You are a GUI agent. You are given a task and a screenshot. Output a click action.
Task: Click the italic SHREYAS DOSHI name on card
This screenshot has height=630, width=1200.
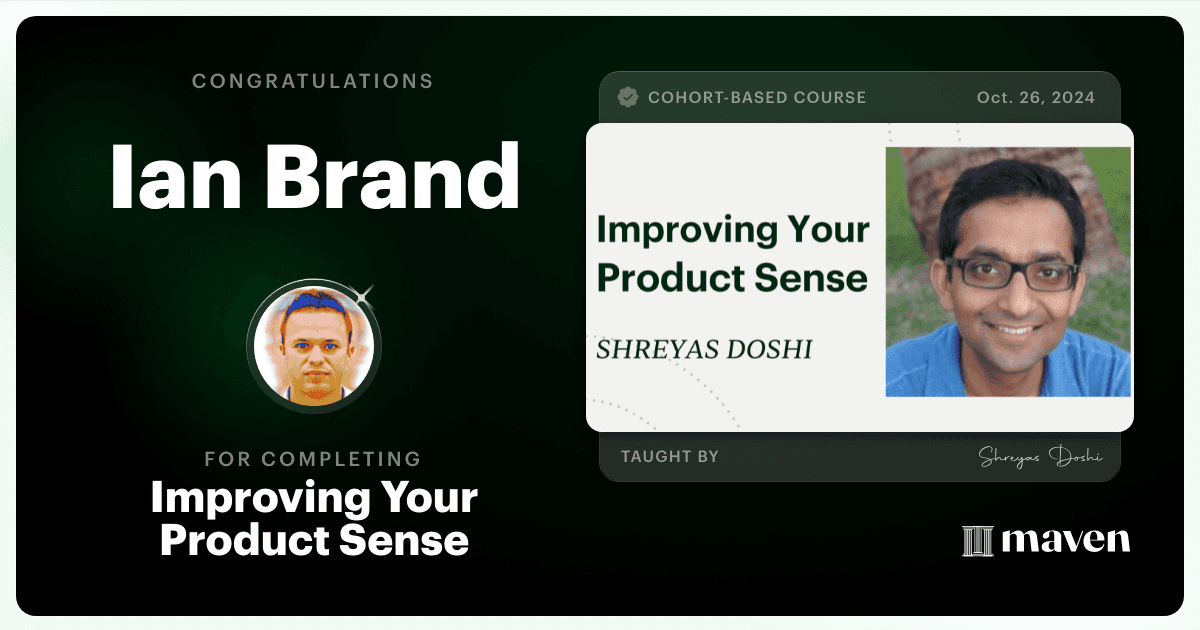point(704,350)
